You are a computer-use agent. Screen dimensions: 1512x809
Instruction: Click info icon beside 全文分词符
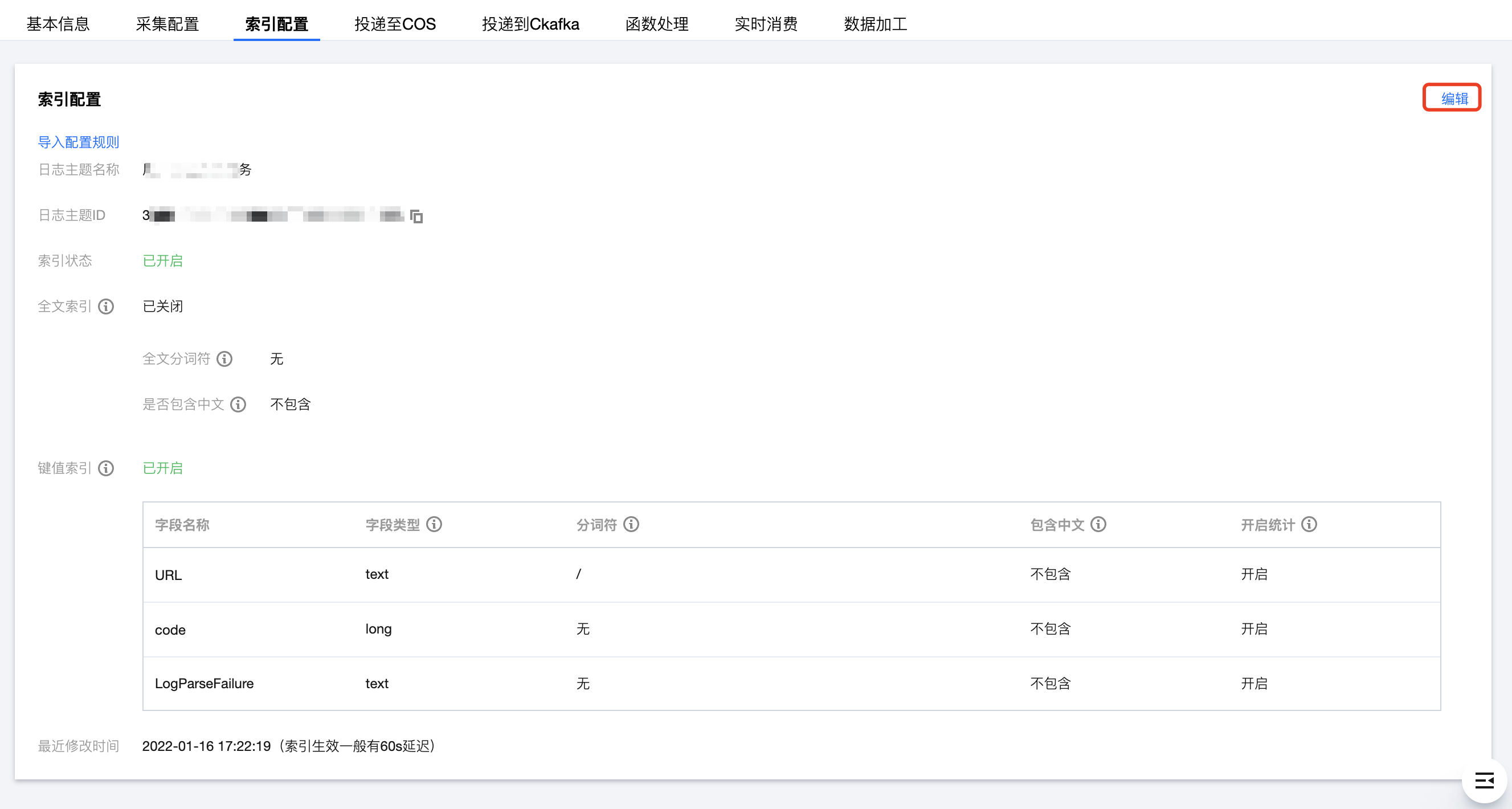coord(224,359)
